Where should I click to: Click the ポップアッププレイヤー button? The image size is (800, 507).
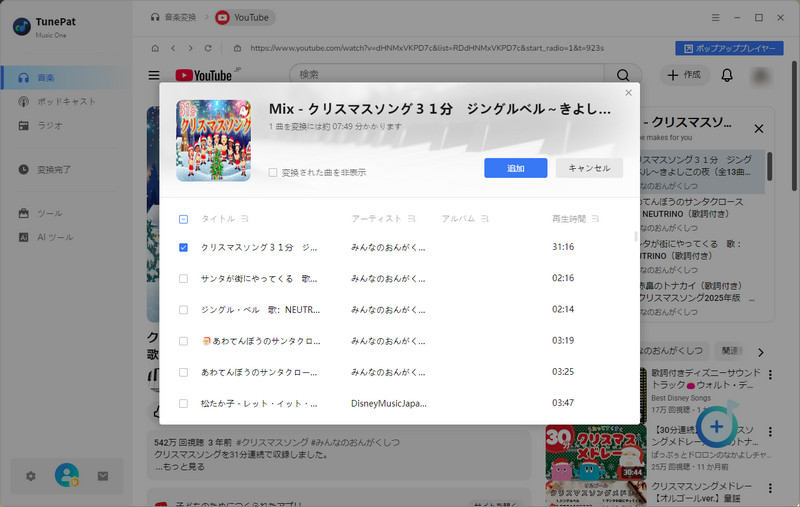coord(729,48)
